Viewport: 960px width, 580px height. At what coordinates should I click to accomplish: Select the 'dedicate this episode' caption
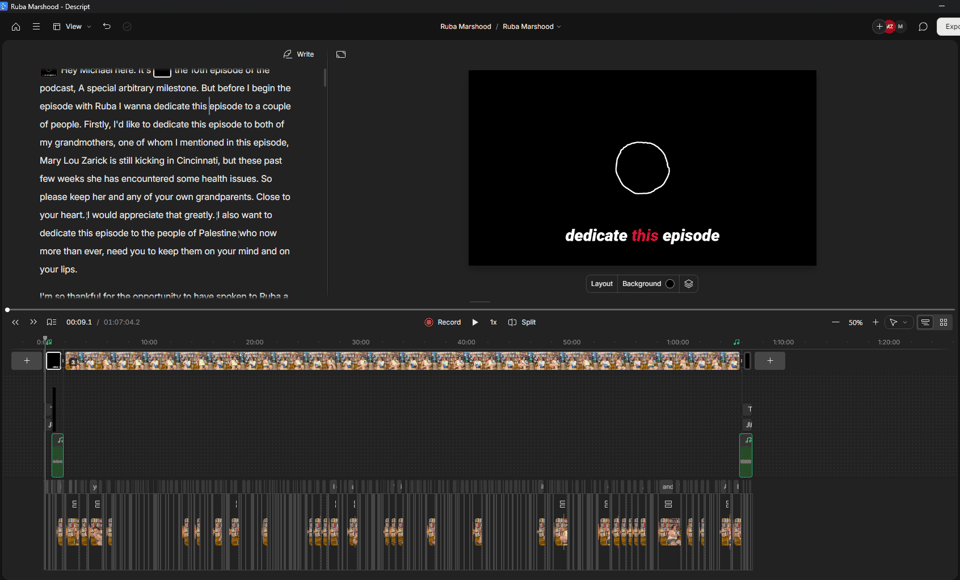(642, 236)
